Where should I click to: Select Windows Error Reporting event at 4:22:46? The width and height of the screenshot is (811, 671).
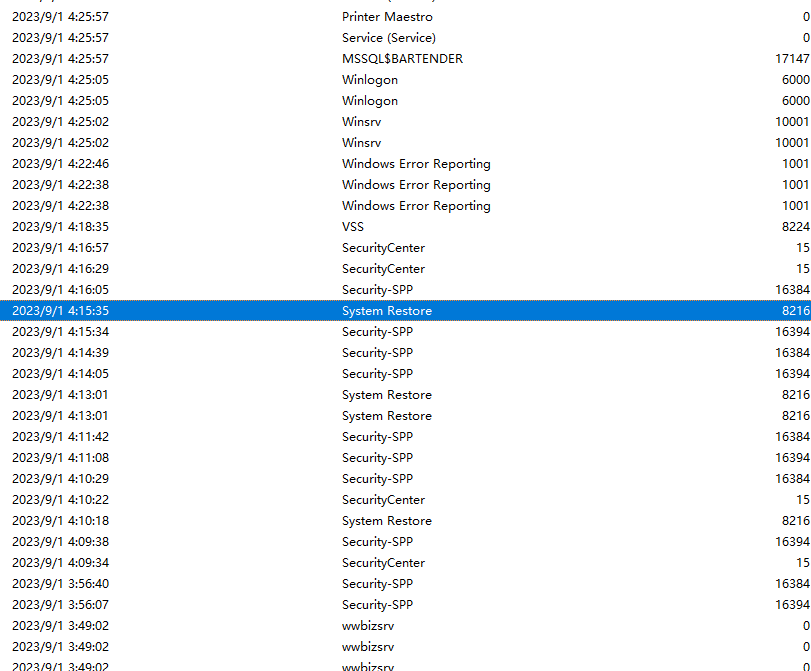tap(406, 163)
